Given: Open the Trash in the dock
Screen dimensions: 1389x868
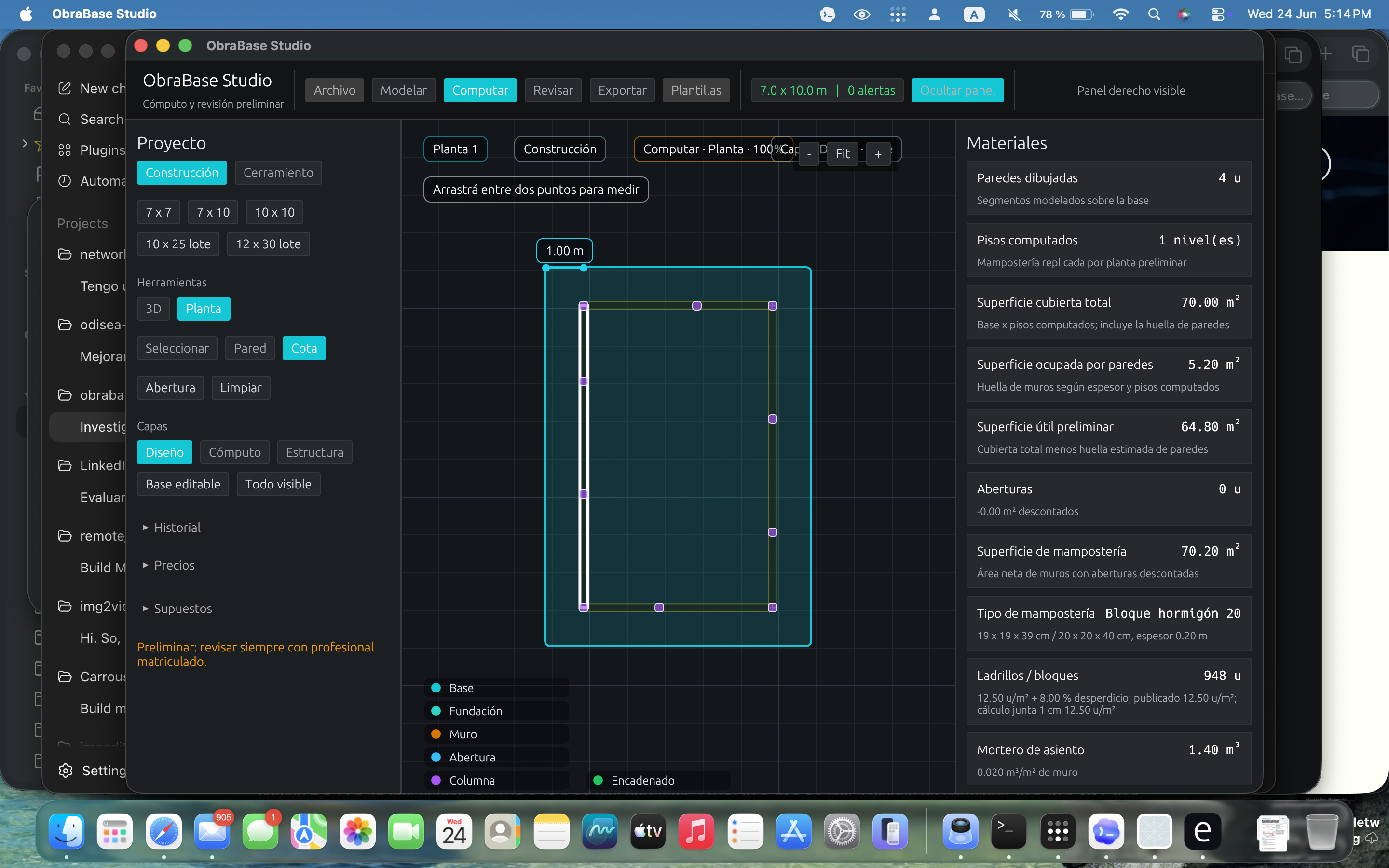Looking at the screenshot, I should [x=1322, y=831].
